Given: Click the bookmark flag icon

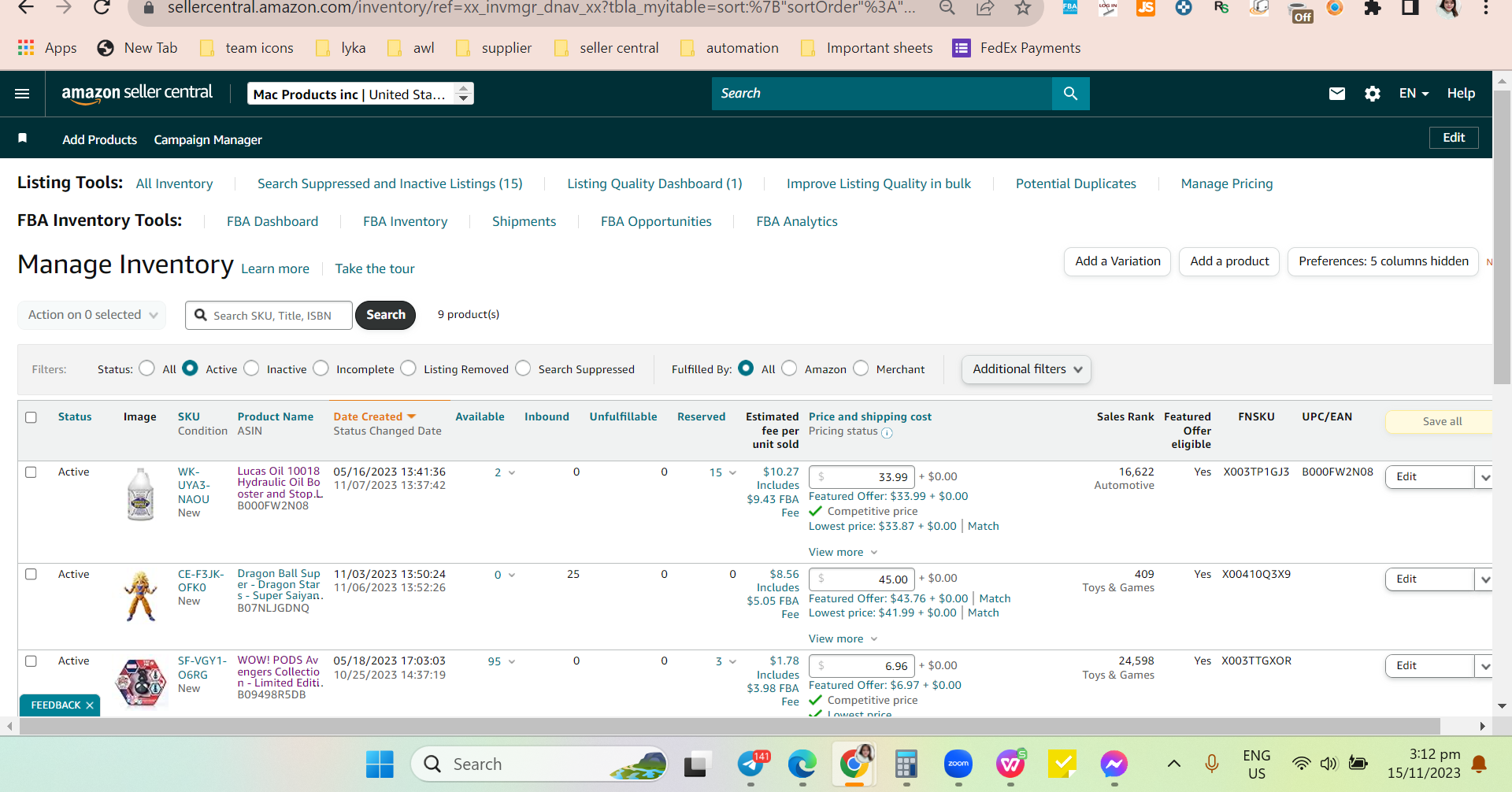Looking at the screenshot, I should (23, 139).
